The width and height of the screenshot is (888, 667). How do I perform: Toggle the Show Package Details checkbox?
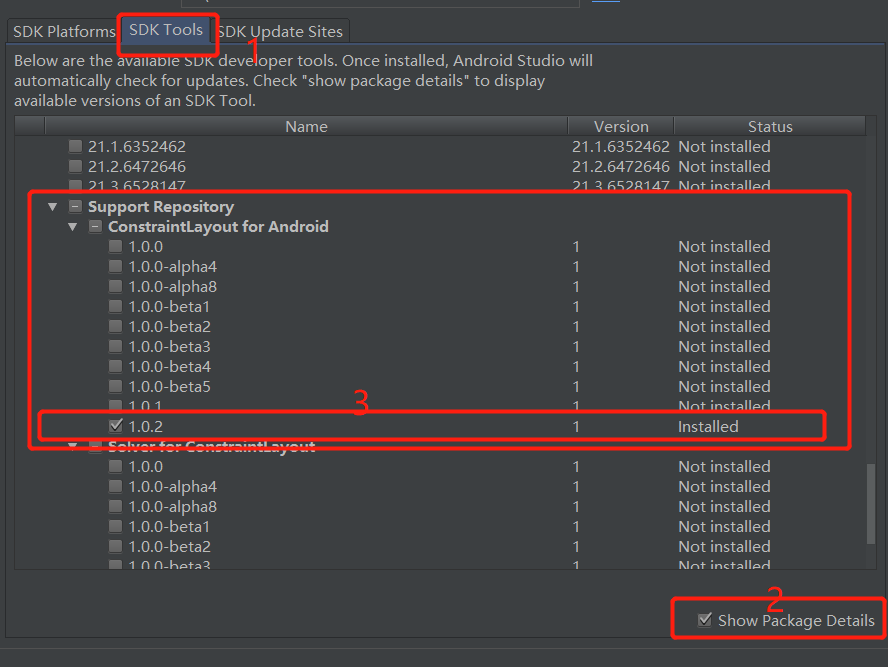coord(705,620)
